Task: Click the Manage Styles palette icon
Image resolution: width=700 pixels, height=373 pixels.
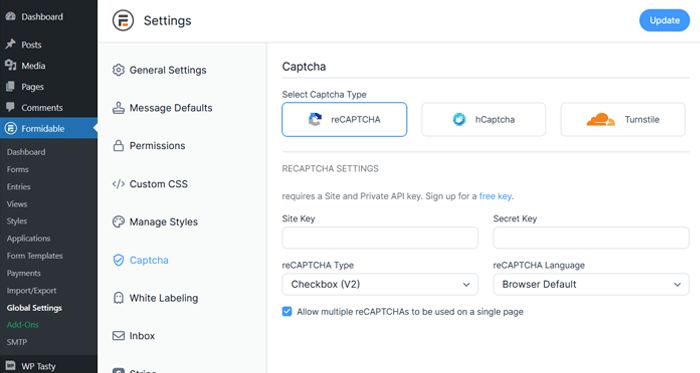Action: point(118,222)
